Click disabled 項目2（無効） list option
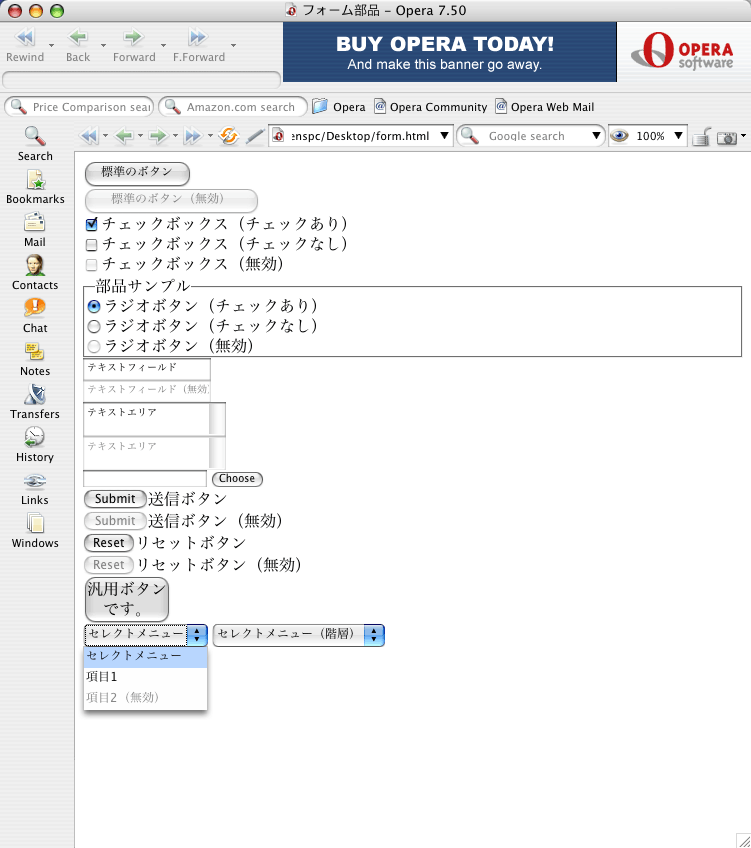This screenshot has width=751, height=848. point(145,698)
